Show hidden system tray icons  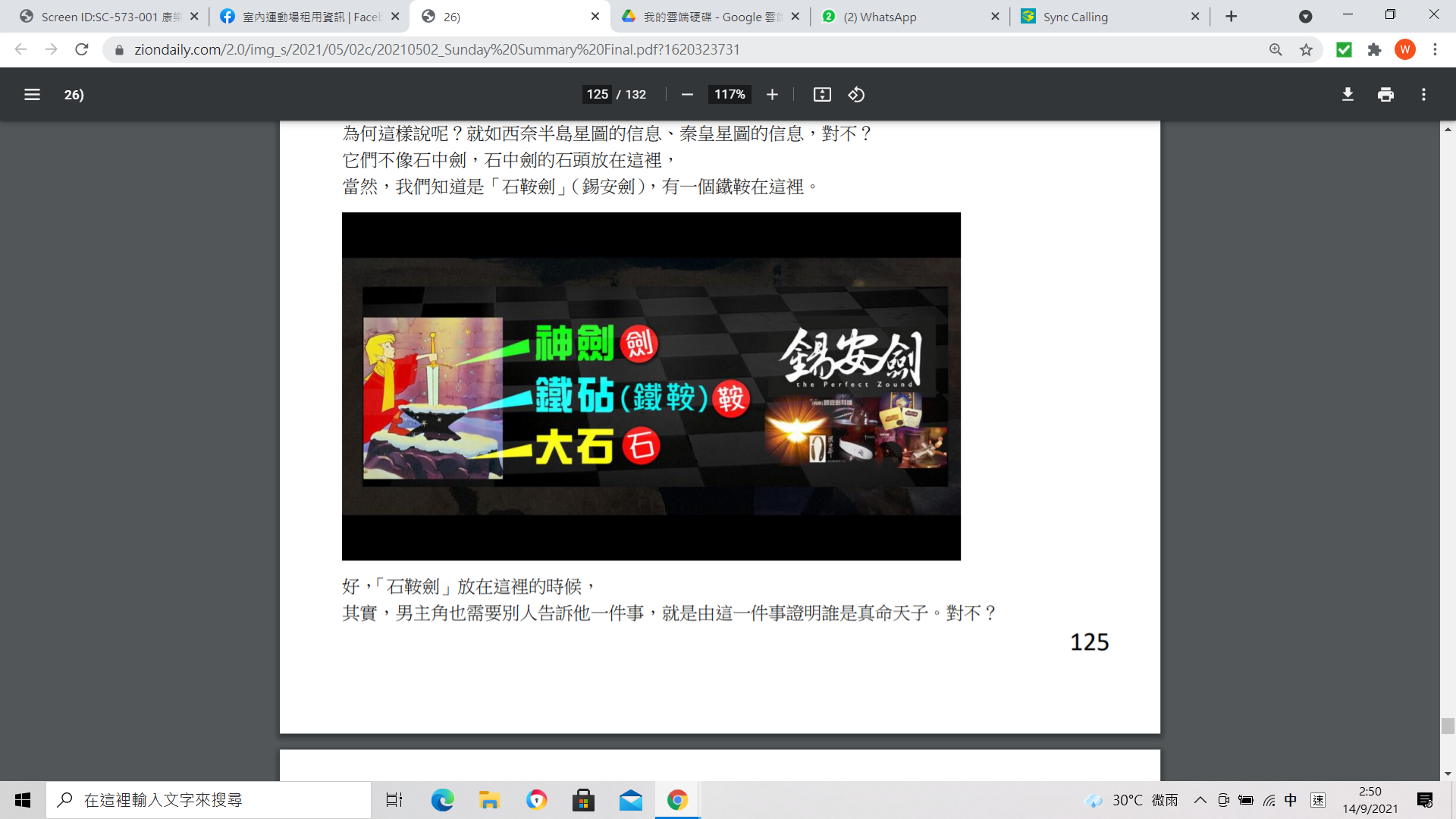click(x=1200, y=800)
